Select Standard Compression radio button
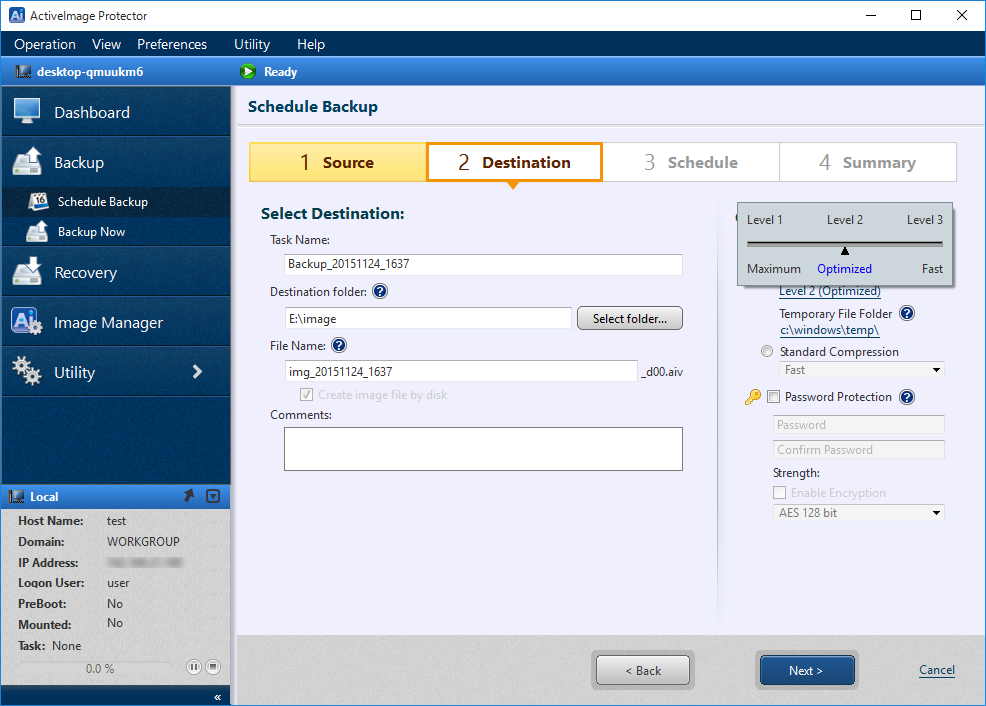 point(767,351)
